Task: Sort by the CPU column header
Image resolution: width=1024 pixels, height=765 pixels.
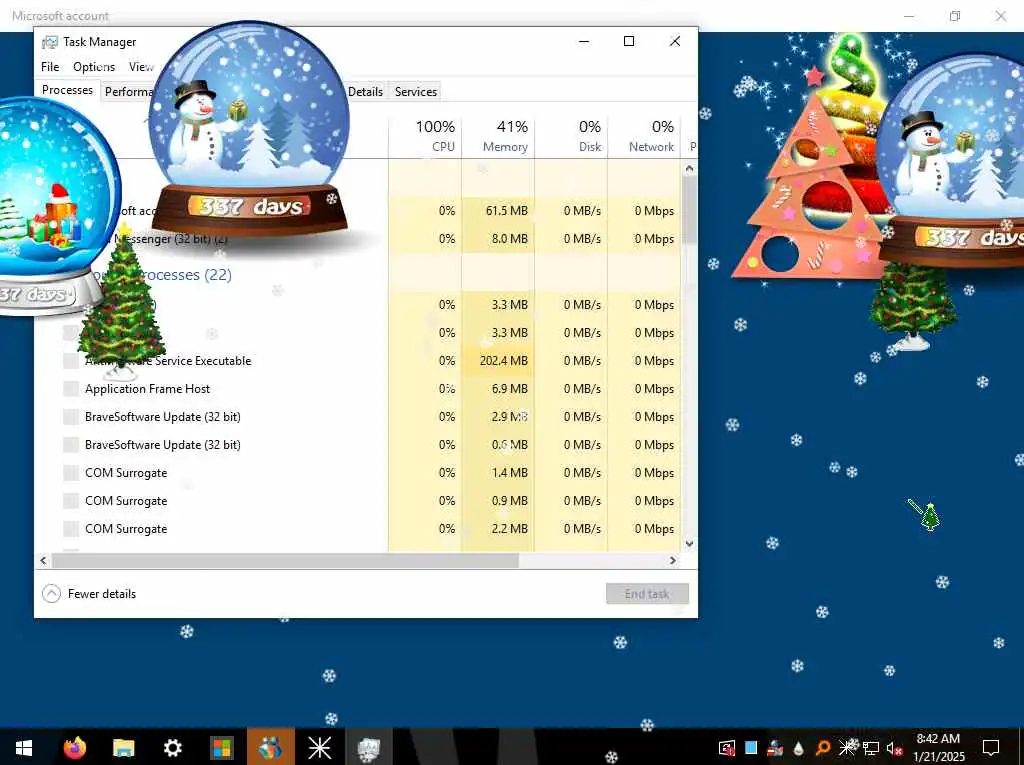Action: pos(425,136)
